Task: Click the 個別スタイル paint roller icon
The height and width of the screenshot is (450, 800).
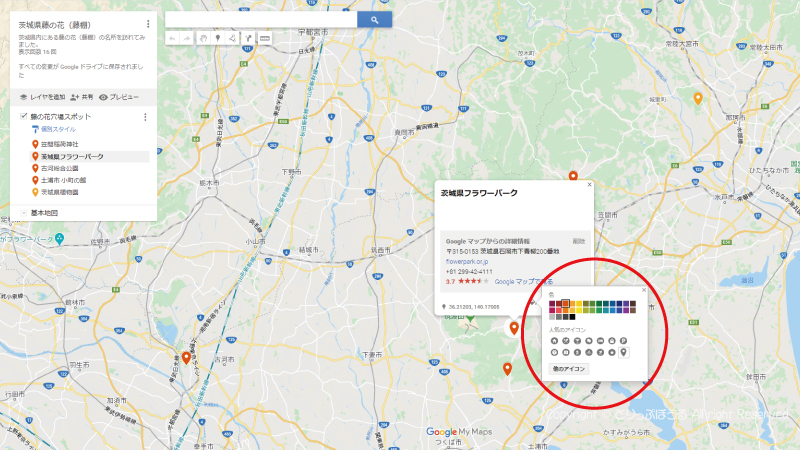Action: [x=35, y=130]
